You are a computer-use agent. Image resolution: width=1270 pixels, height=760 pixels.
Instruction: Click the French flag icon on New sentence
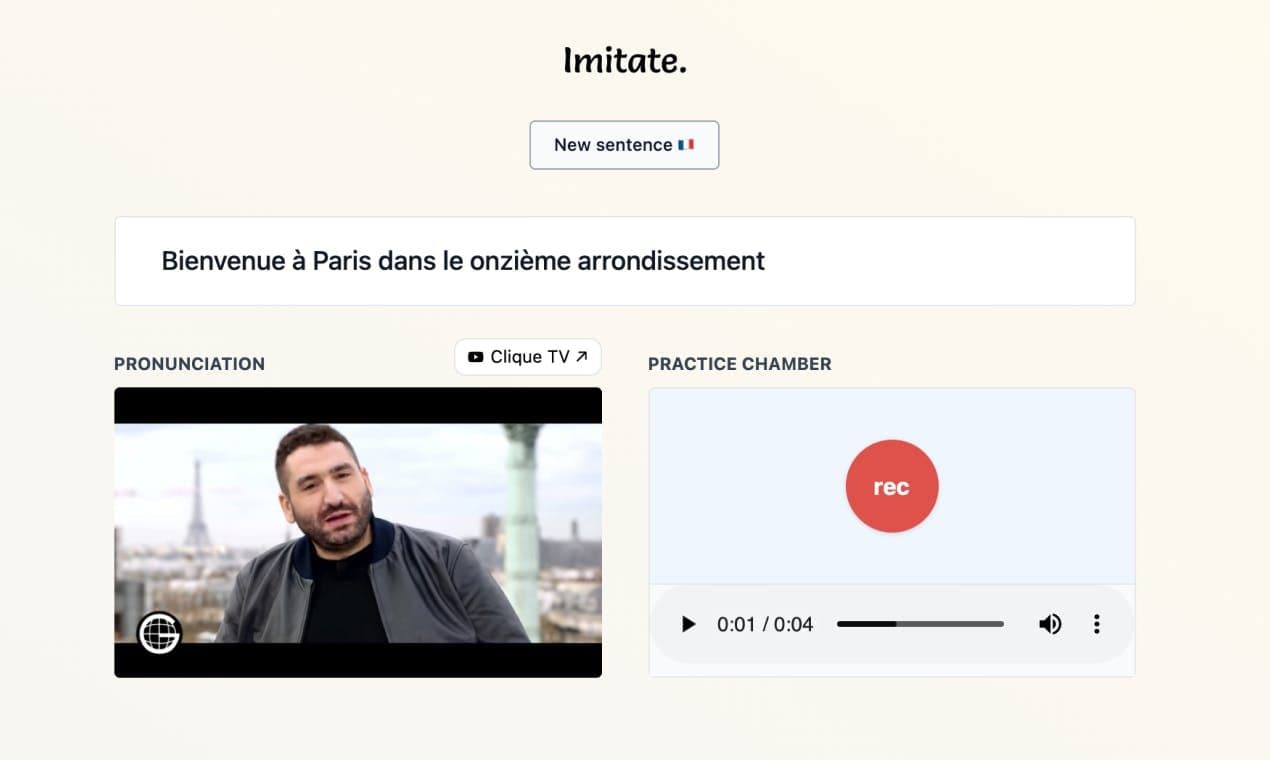(x=686, y=145)
